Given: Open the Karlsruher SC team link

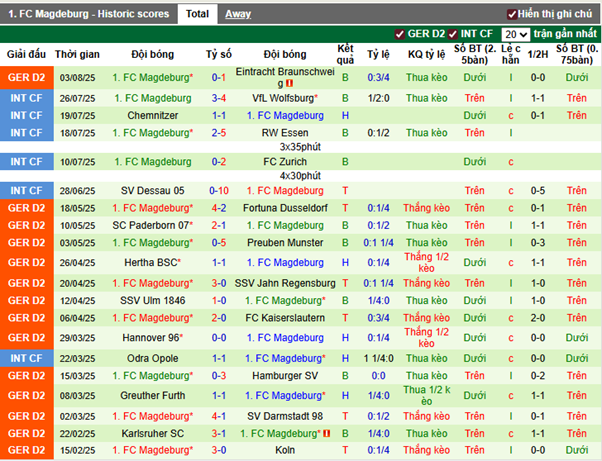Looking at the screenshot, I should coord(152,433).
